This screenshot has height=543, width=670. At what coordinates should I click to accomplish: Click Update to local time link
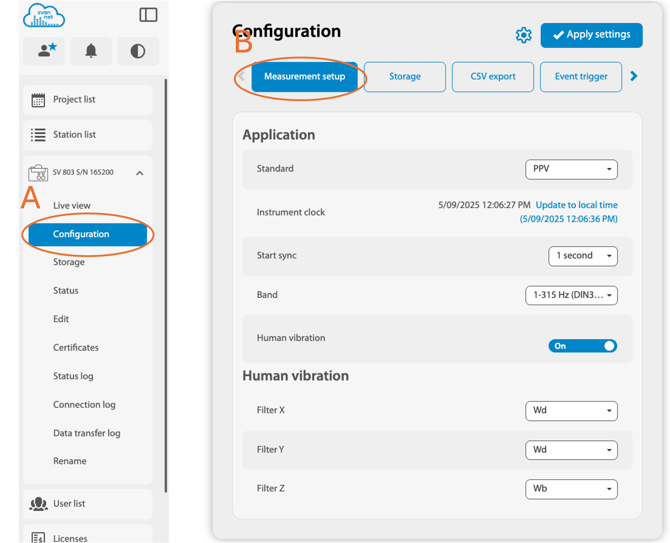point(576,205)
